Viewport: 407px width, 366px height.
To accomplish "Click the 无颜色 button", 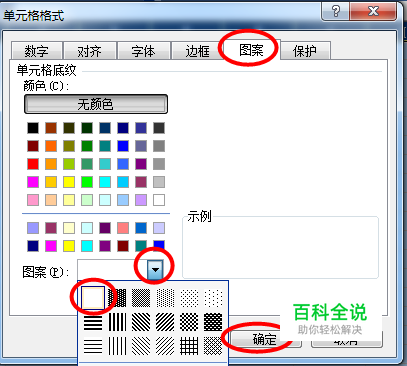I will point(96,104).
